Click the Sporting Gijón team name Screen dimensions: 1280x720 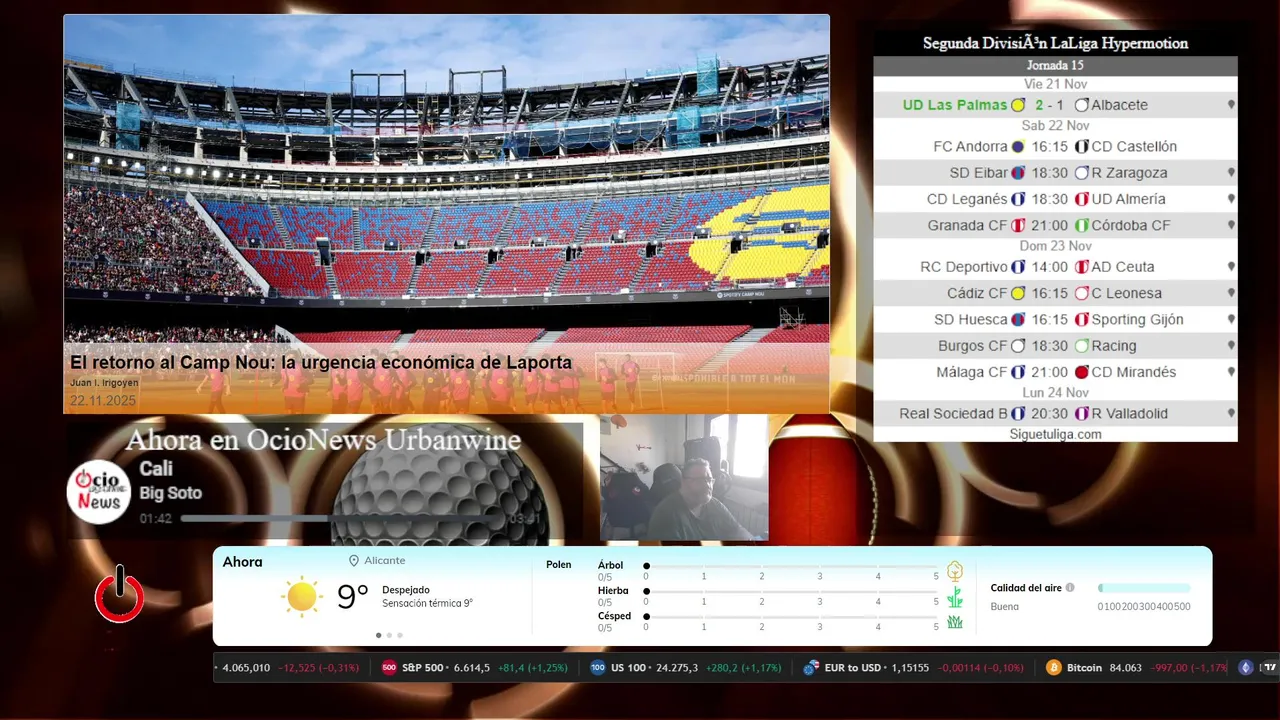pyautogui.click(x=1137, y=320)
